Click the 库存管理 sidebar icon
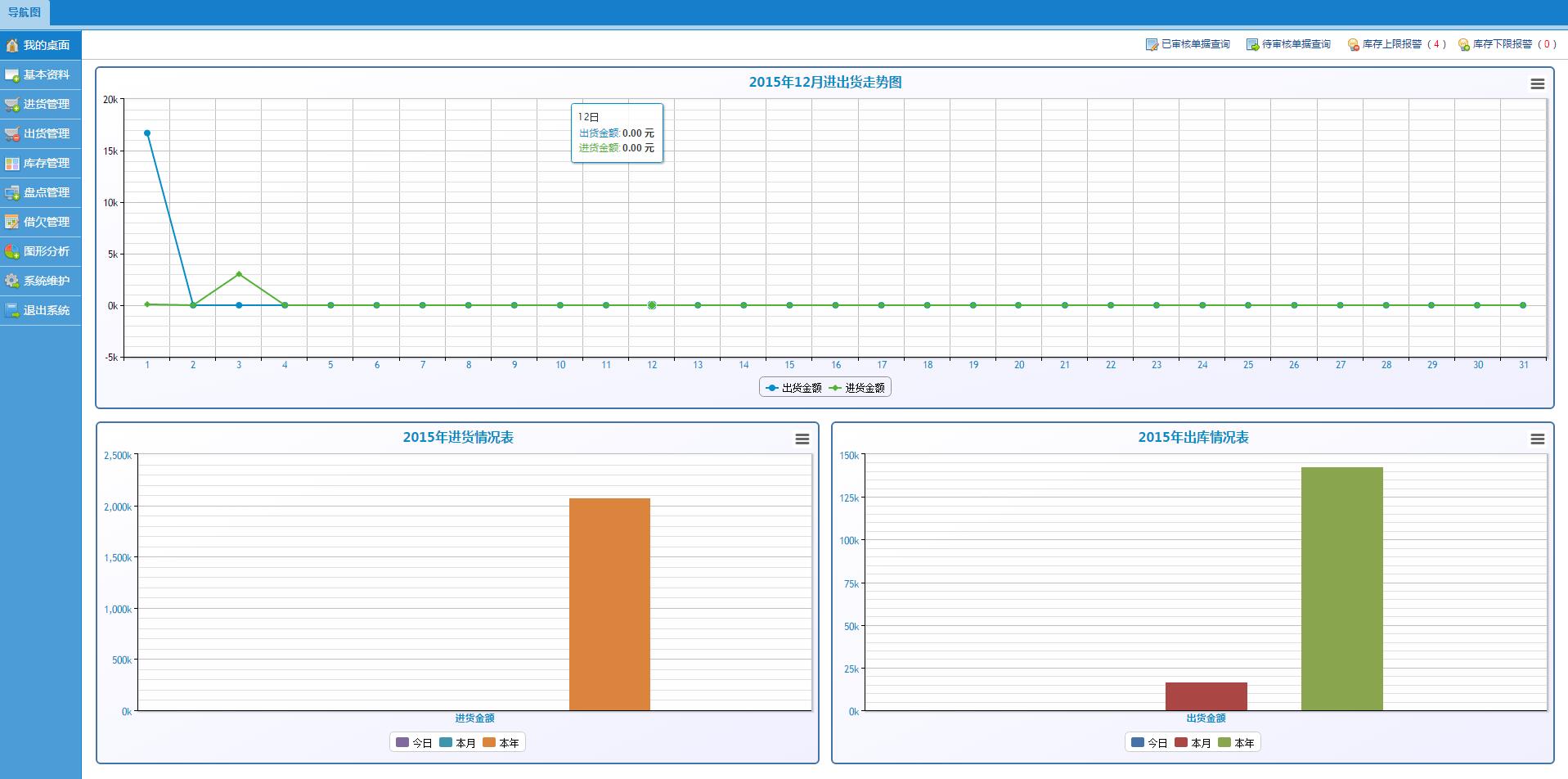This screenshot has height=779, width=1568. 12,164
